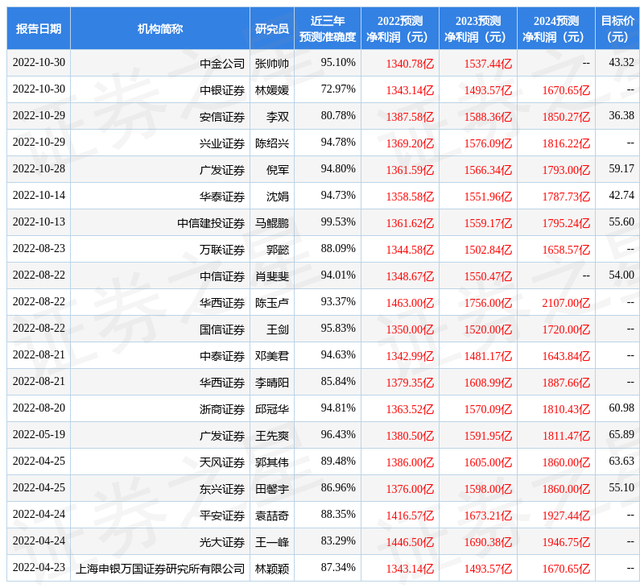Click analyst name 林颖颖

point(272,568)
